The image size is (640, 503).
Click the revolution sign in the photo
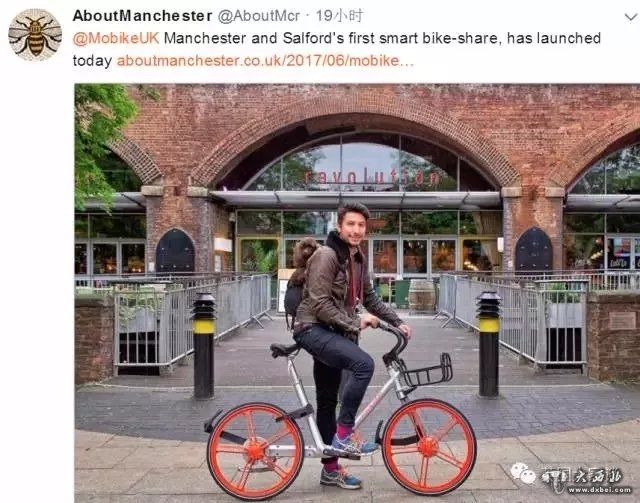[371, 177]
